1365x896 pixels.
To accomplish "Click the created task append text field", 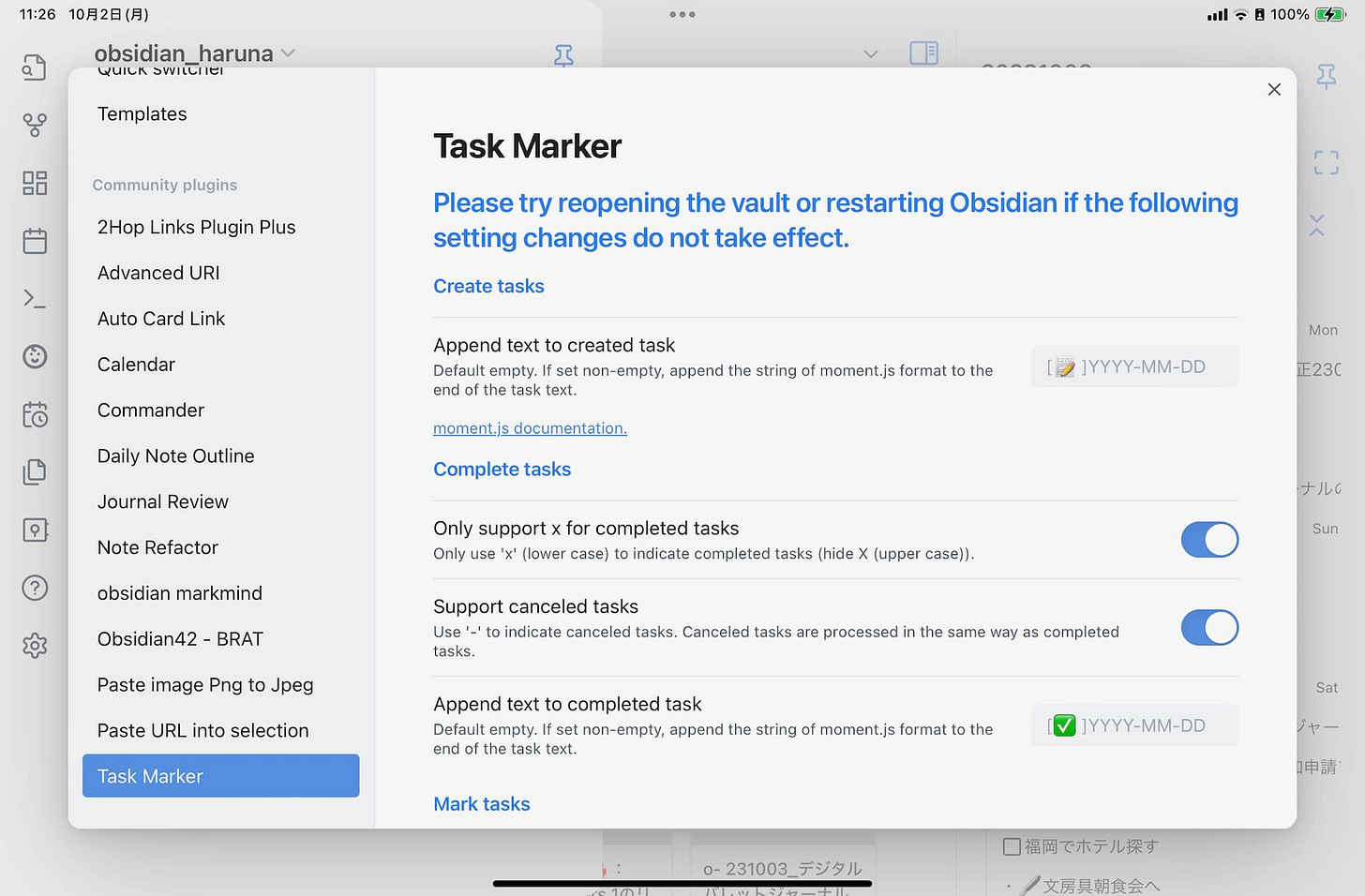I will pos(1135,366).
